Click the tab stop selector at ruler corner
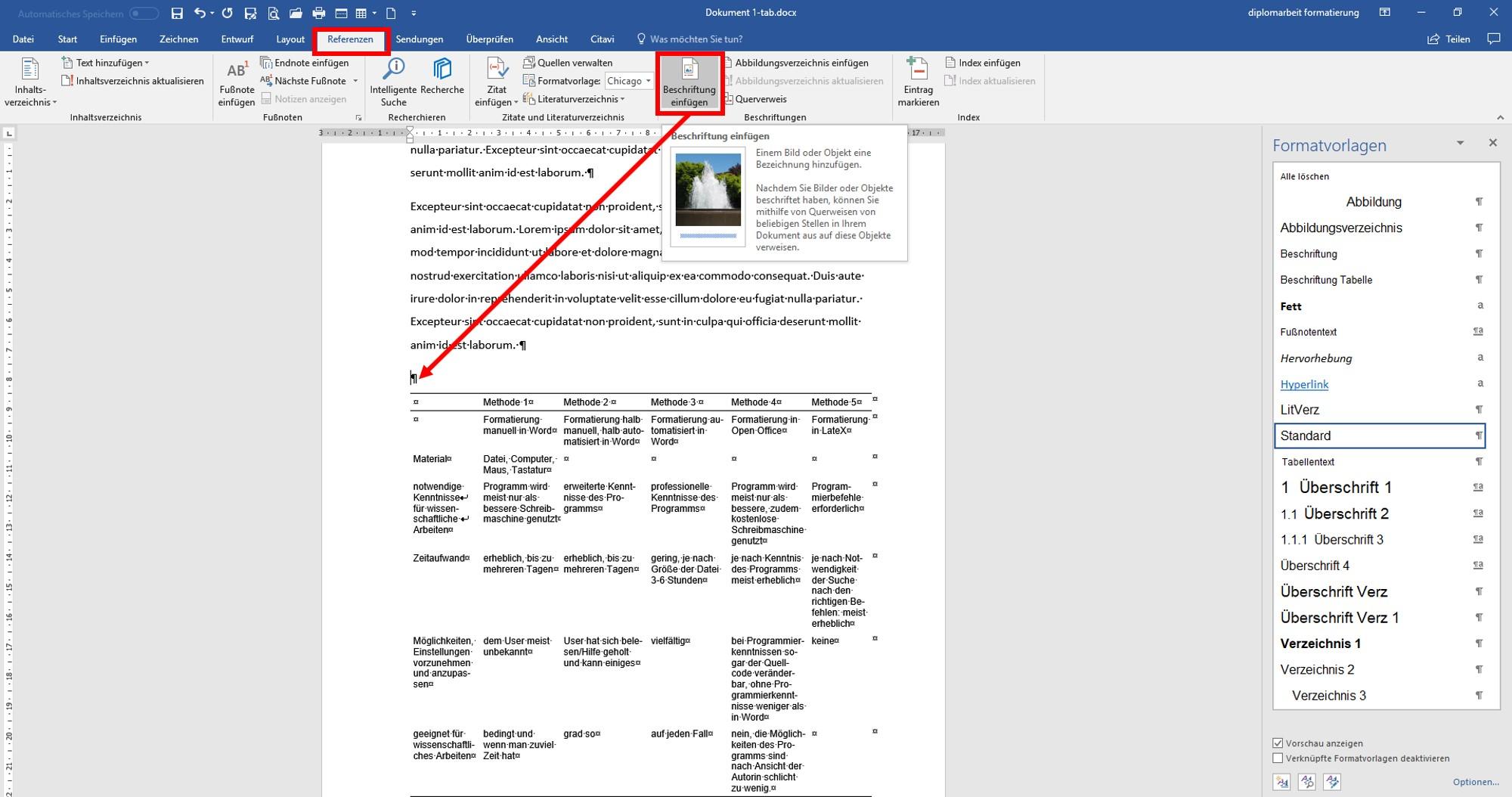 click(9, 133)
